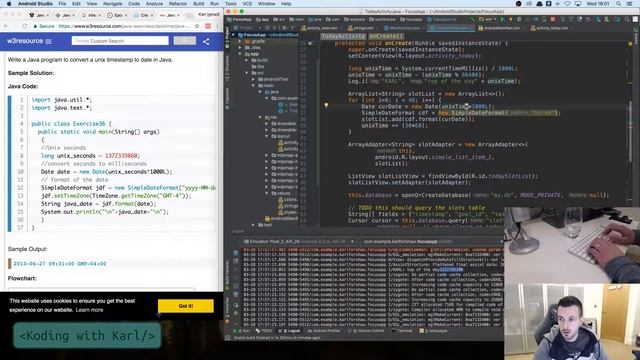This screenshot has height=360, width=640.
Task: Open the Android Profiler tool window
Action: click(324, 331)
